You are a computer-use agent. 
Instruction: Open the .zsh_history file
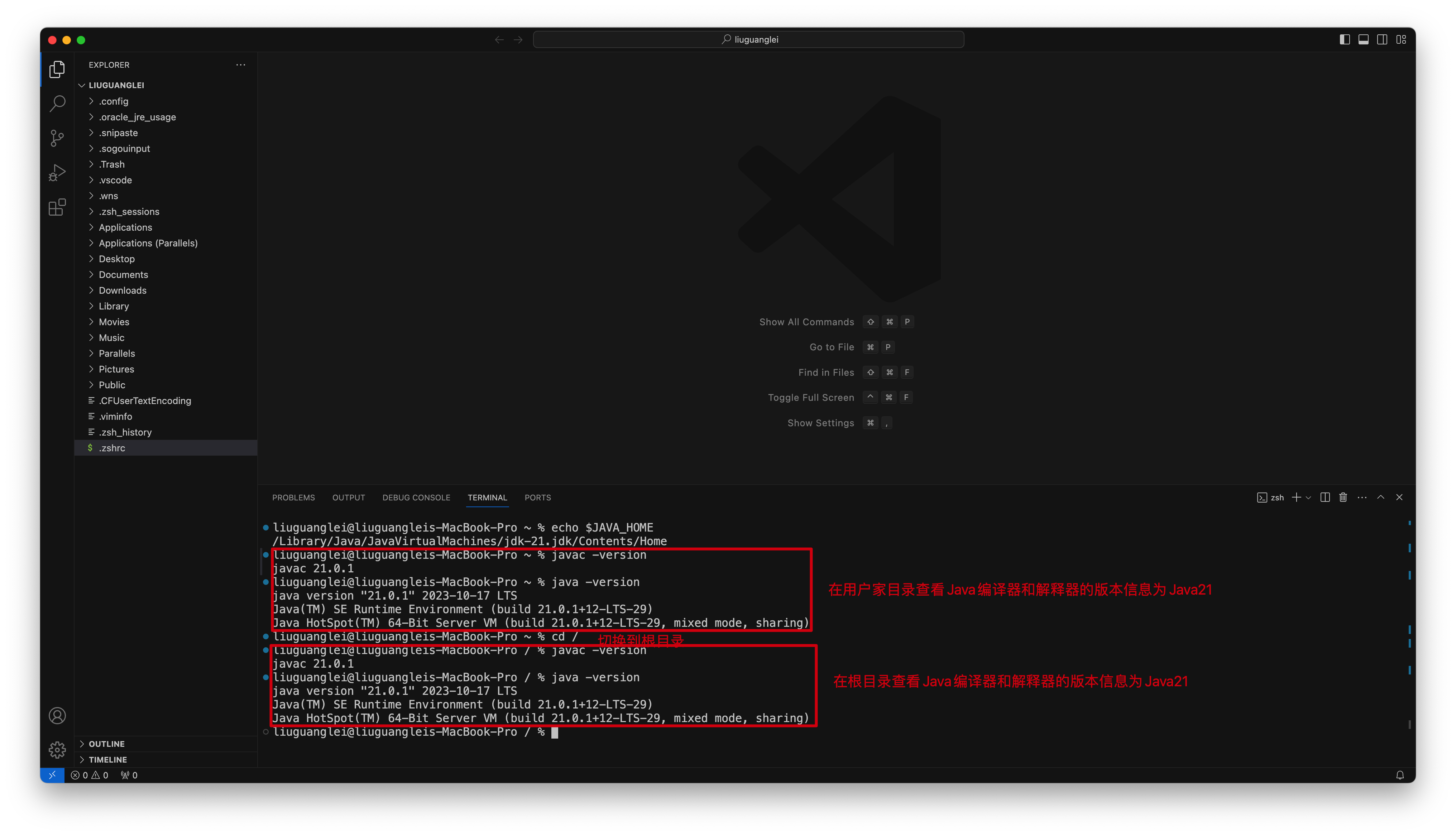tap(166, 432)
